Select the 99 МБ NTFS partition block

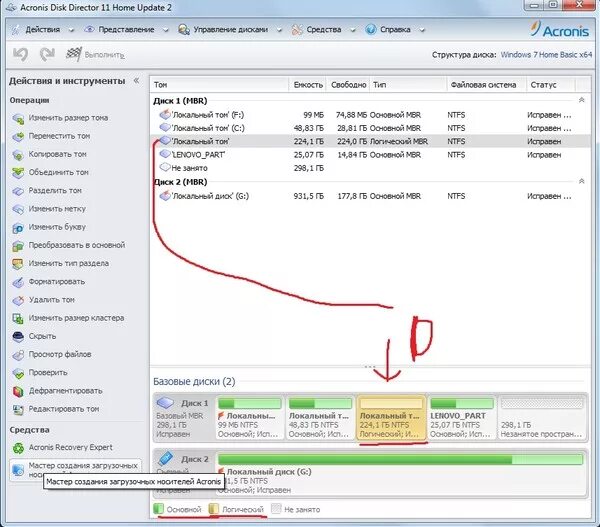point(249,417)
